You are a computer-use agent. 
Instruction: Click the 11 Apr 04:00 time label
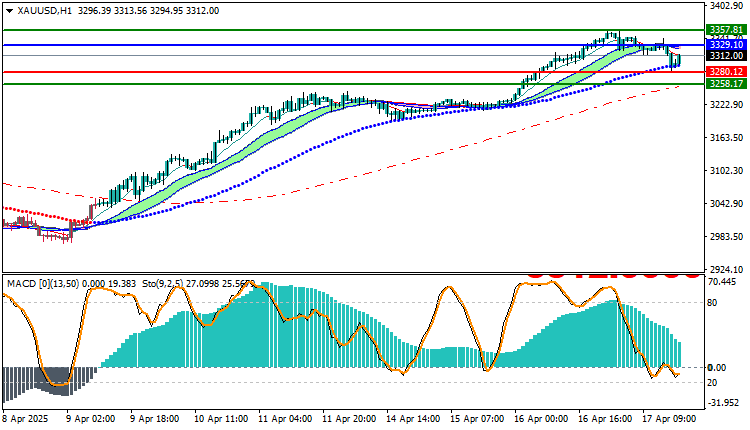pos(285,419)
